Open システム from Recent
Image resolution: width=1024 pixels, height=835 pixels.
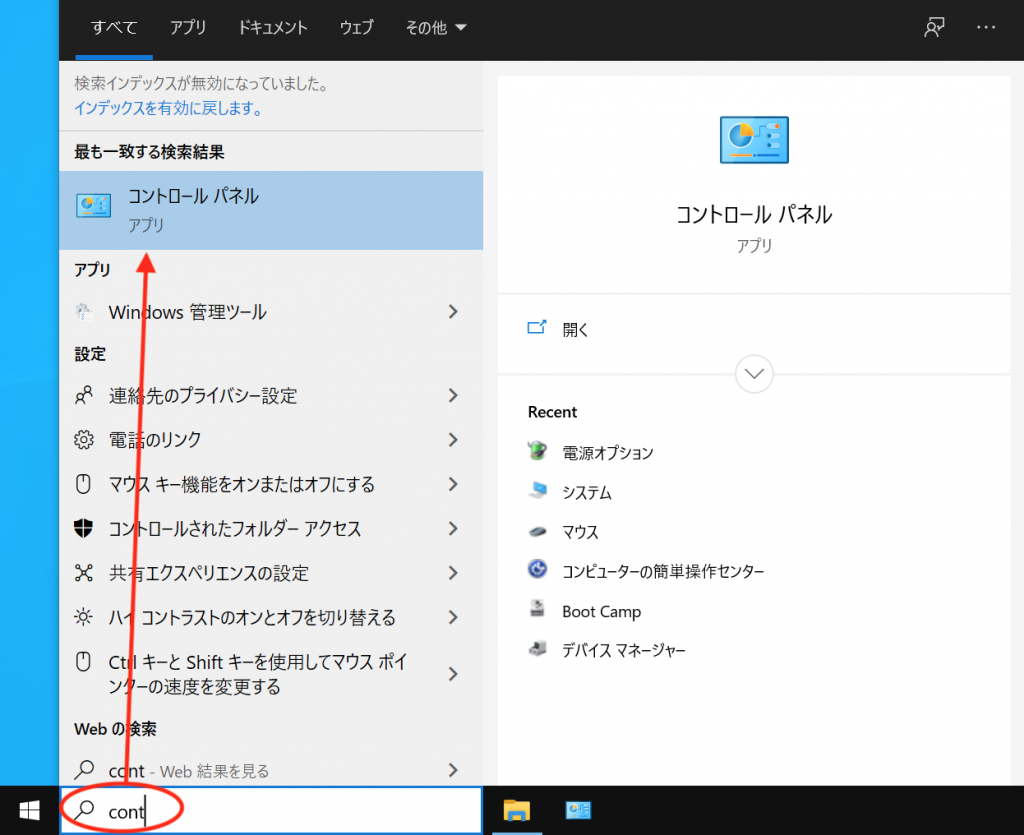click(586, 492)
